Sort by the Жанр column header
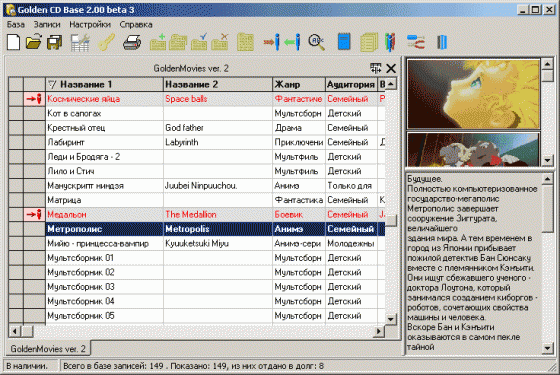The width and height of the screenshot is (560, 375). point(299,84)
